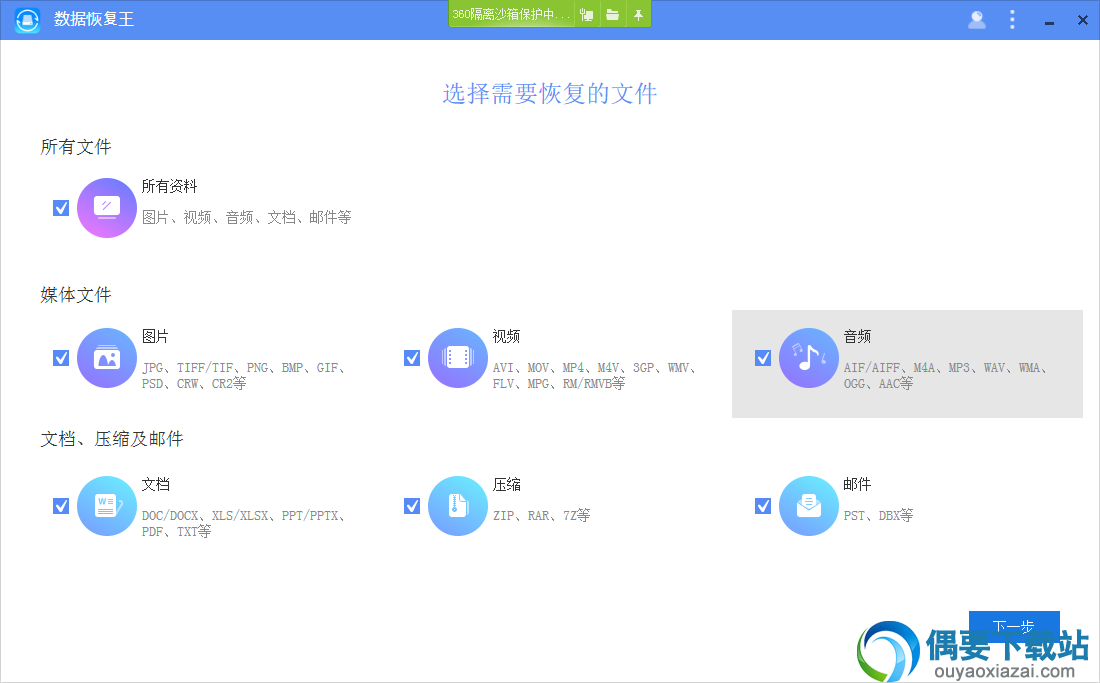The height and width of the screenshot is (683, 1100).
Task: Click the 音频 label
Action: [x=857, y=337]
